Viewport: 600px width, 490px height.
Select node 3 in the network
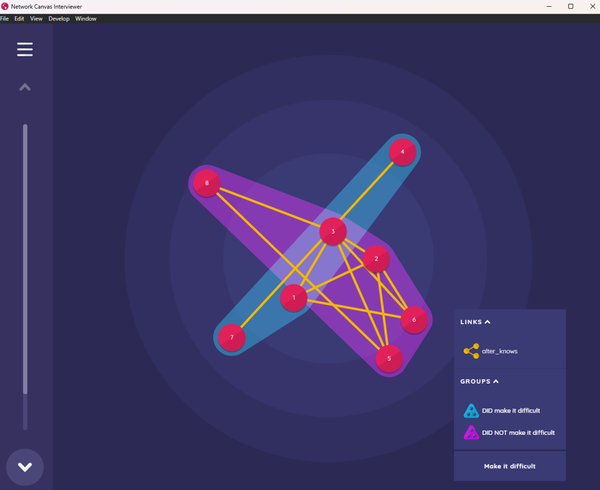point(333,232)
